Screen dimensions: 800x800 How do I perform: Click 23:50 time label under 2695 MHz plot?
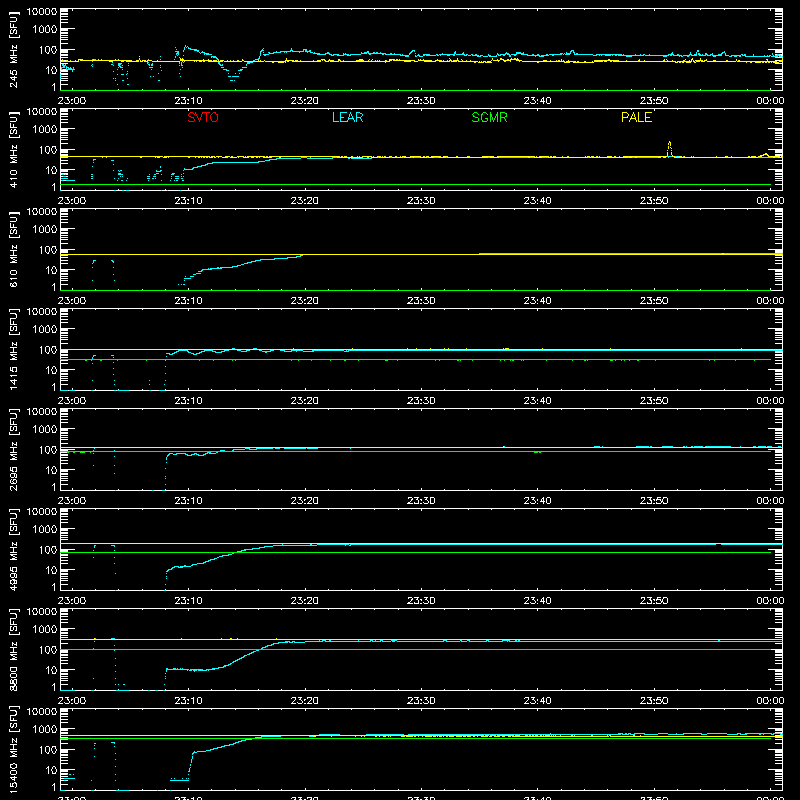(x=654, y=501)
